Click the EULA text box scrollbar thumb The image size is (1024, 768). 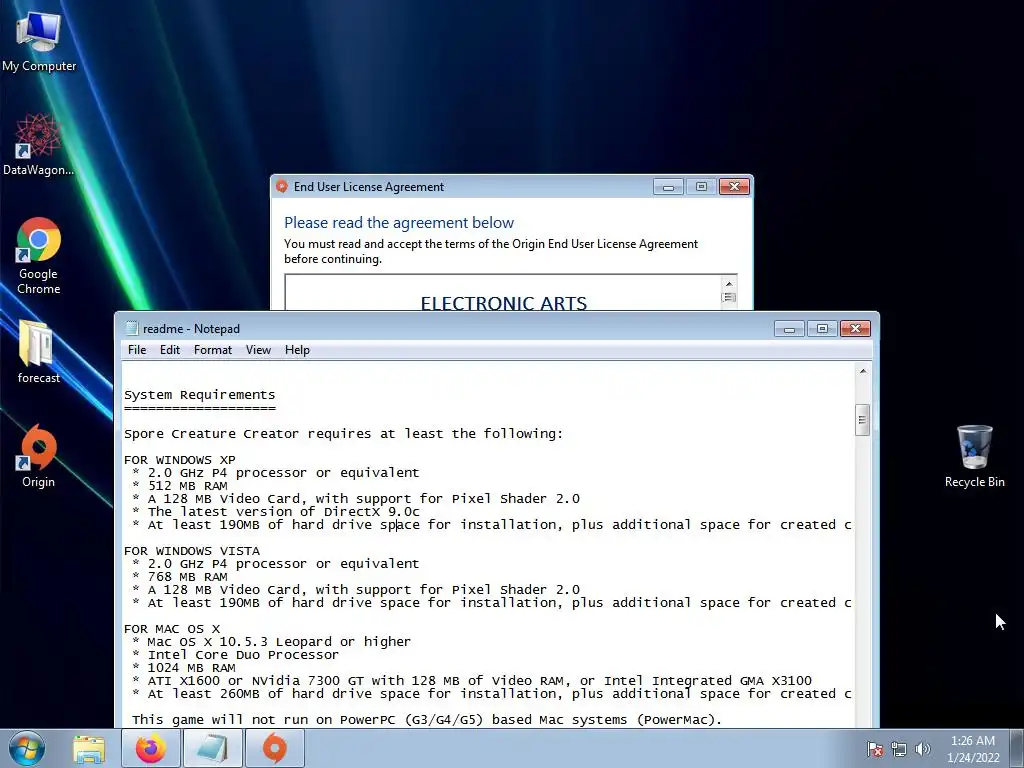(x=729, y=297)
